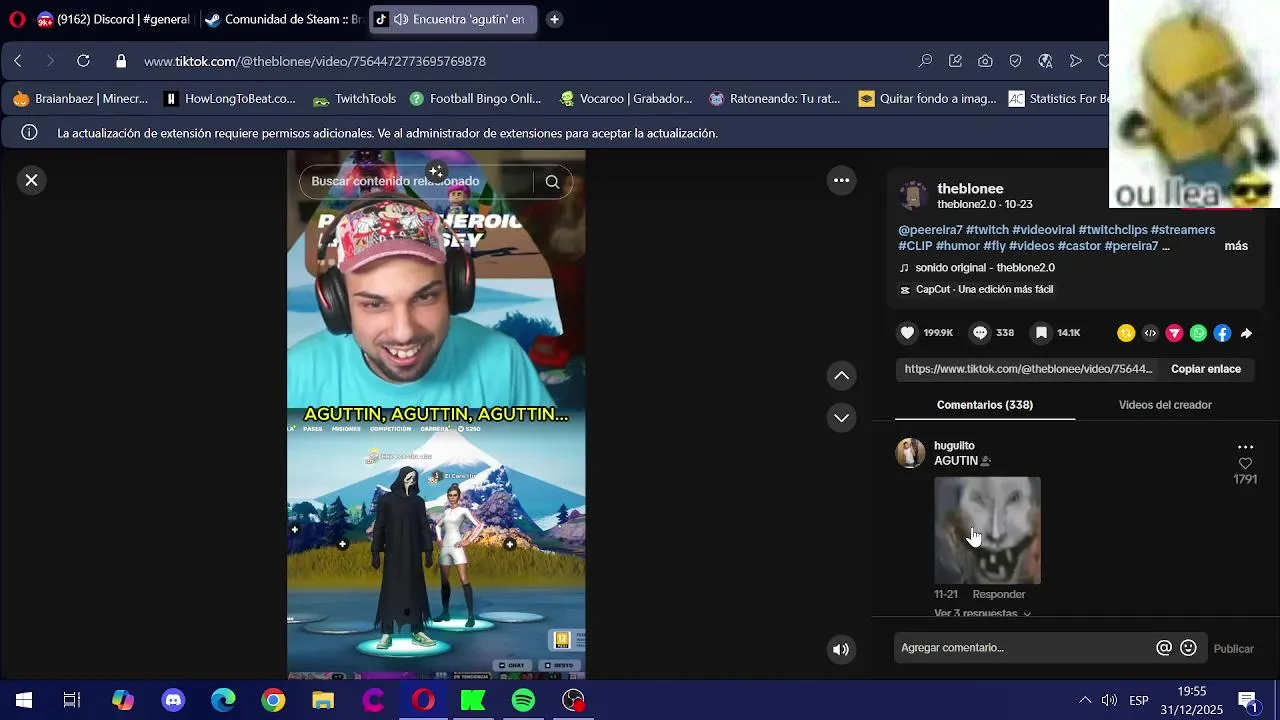Select the Comentarios (338) tab
This screenshot has height=720, width=1280.
point(985,405)
